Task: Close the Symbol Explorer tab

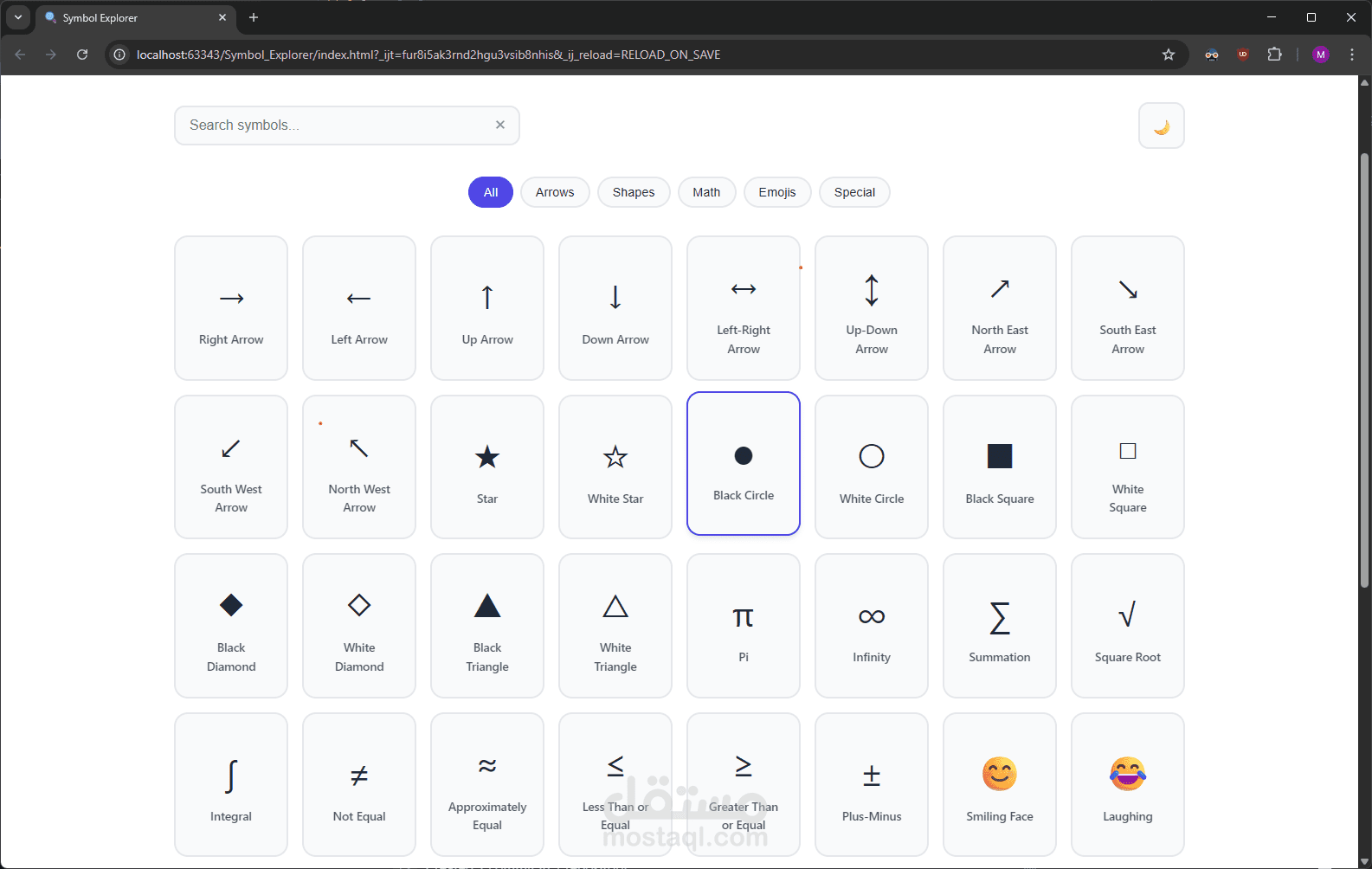Action: 222,17
